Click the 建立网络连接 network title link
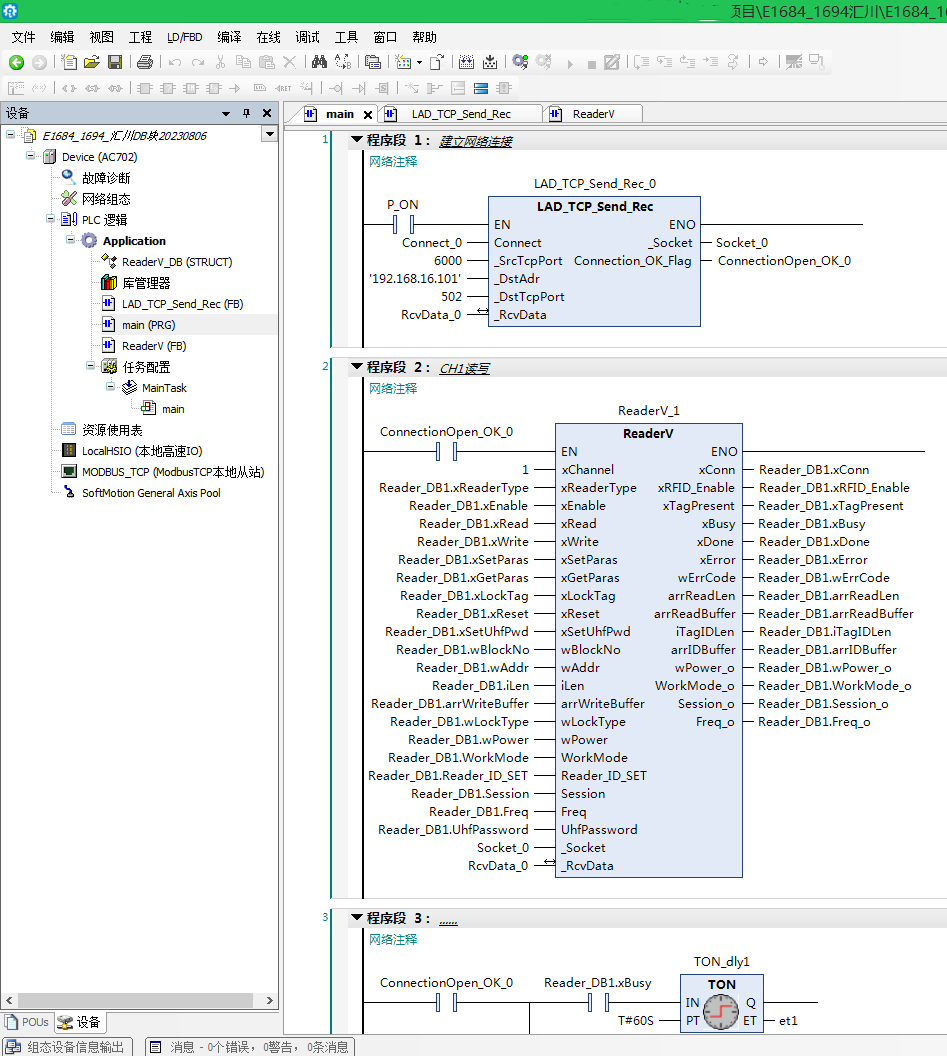The width and height of the screenshot is (947, 1056). (475, 142)
